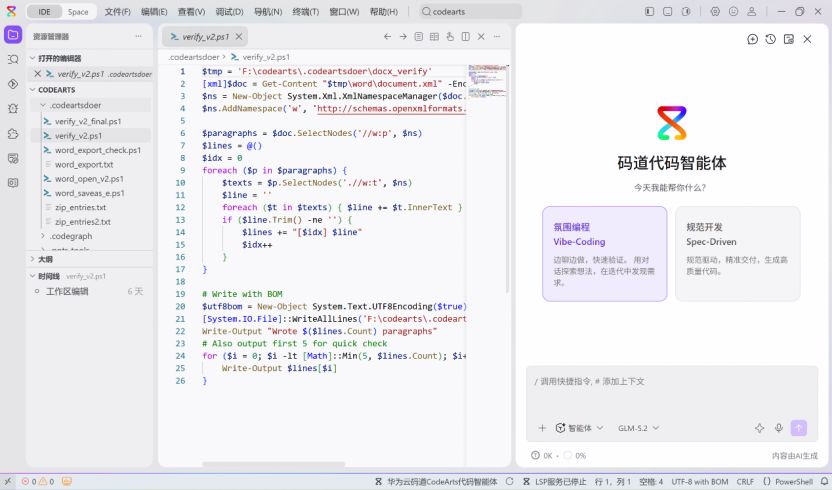Open the 帮助(H) menu
Image resolution: width=832 pixels, height=490 pixels.
(383, 12)
